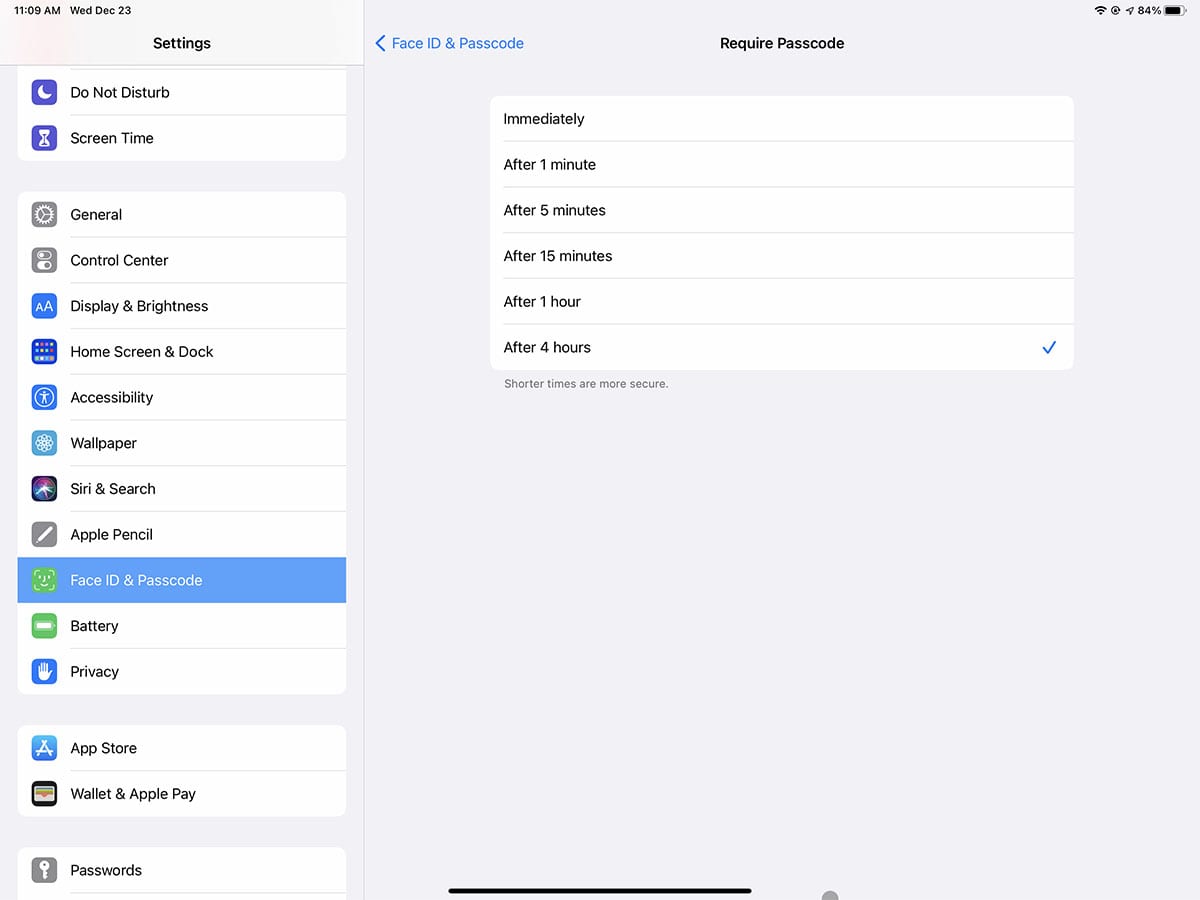Tap the Screen Time hourglass icon
This screenshot has width=1200, height=900.
44,138
